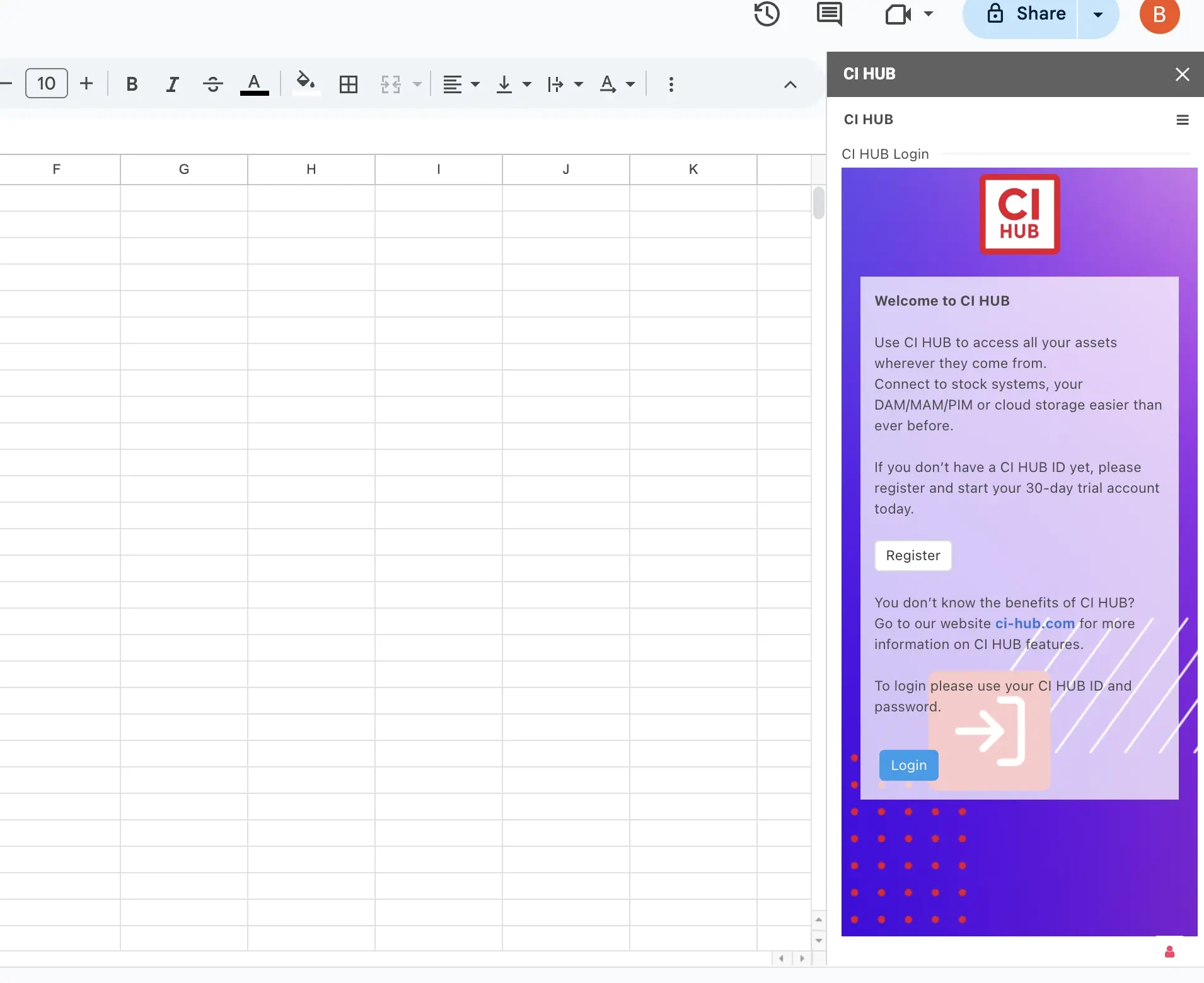Click the 'CI HUB Login' section label
The height and width of the screenshot is (983, 1204).
click(x=885, y=154)
